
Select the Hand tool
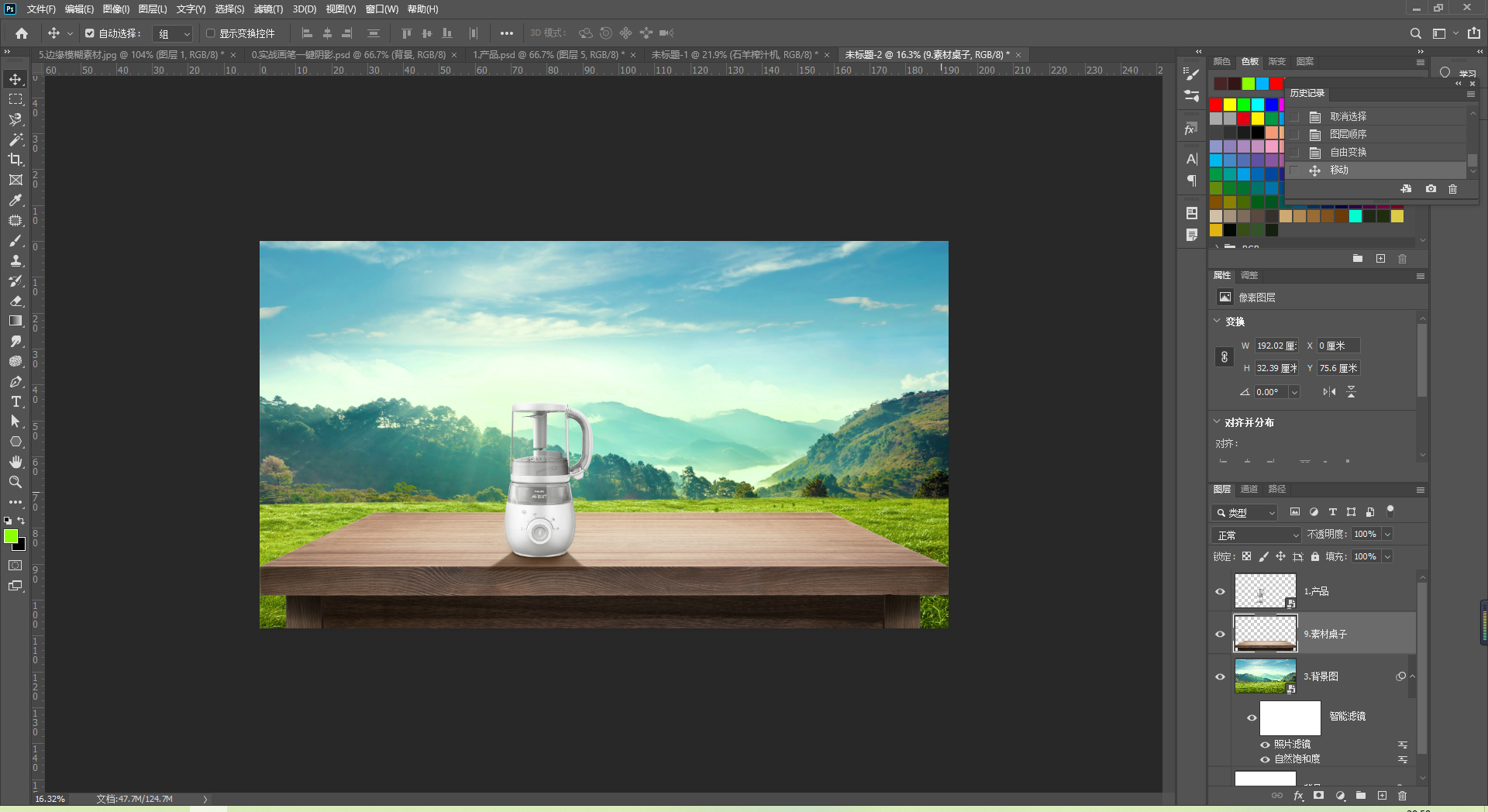(x=15, y=462)
